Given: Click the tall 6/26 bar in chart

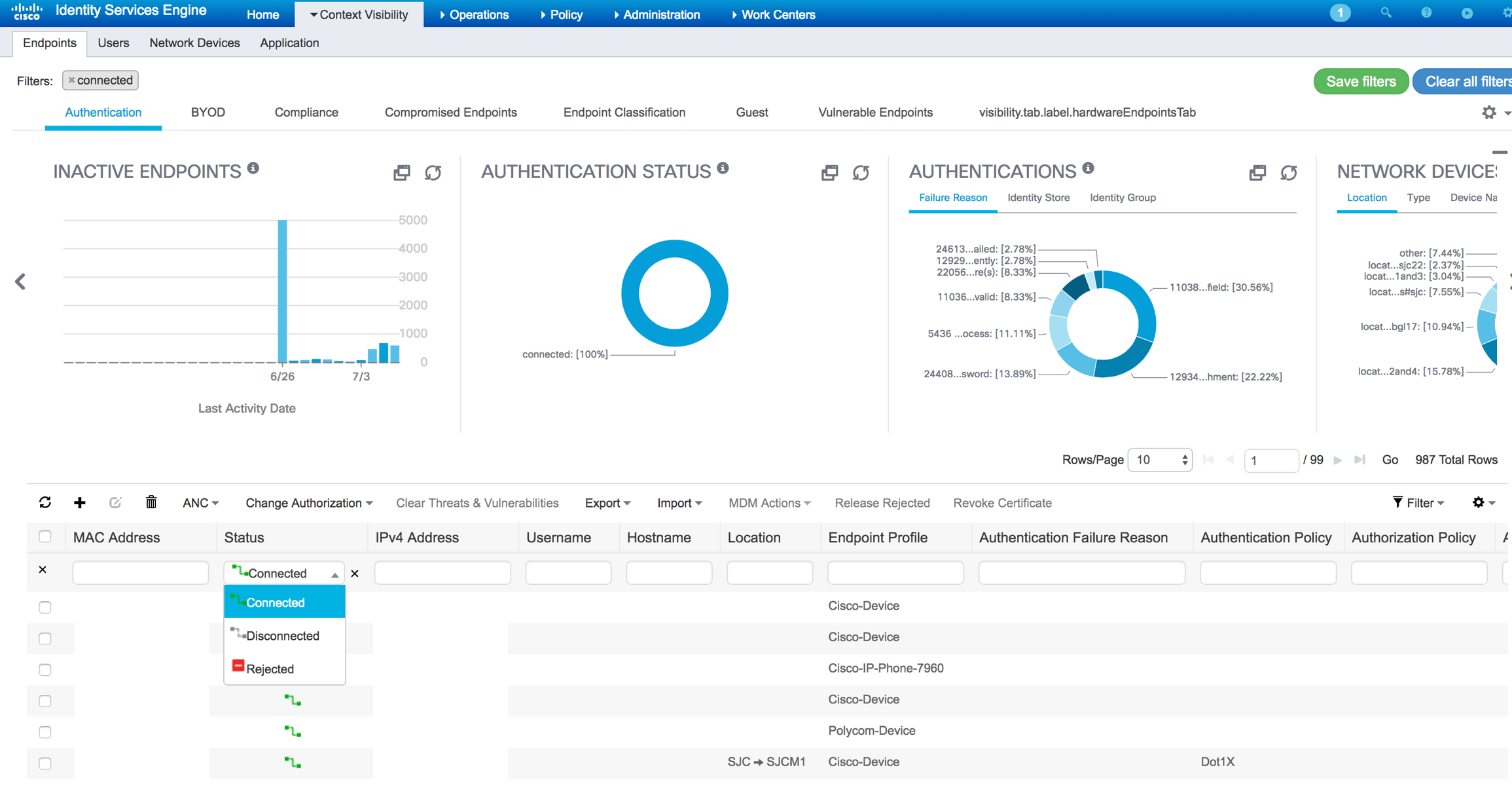Looking at the screenshot, I should click(x=282, y=291).
